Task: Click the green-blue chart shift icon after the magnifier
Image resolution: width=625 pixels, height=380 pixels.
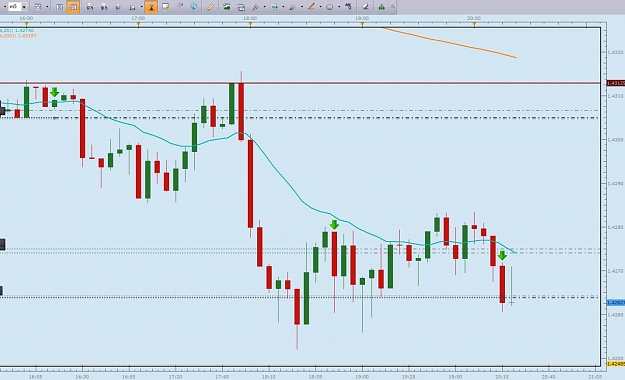Action: 274,7
